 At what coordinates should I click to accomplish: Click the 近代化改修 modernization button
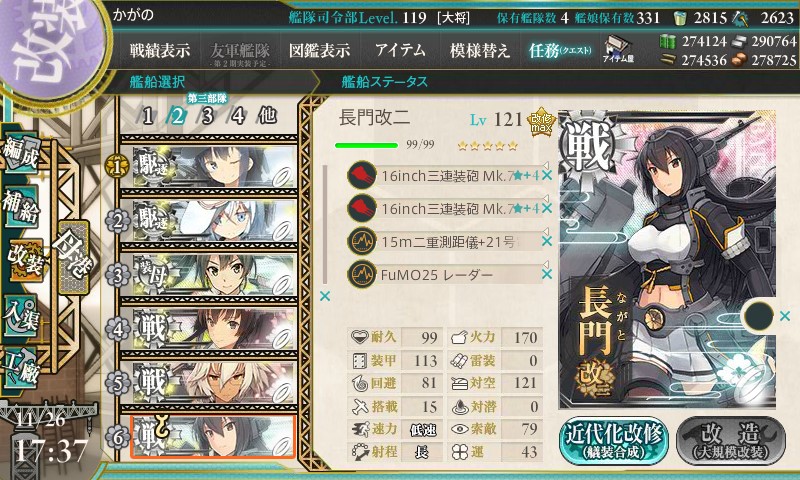click(613, 441)
